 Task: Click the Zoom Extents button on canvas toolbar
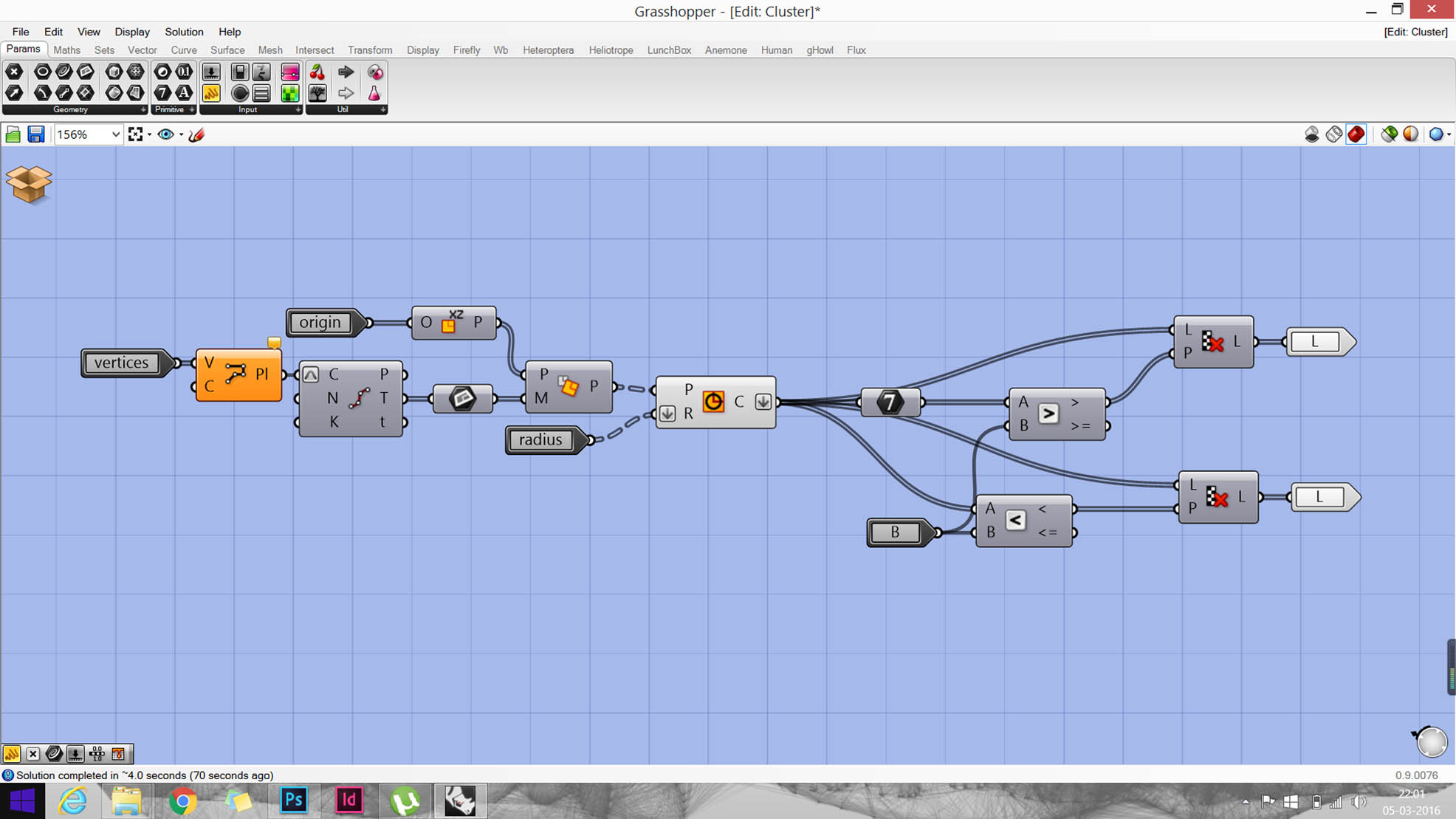tap(136, 134)
